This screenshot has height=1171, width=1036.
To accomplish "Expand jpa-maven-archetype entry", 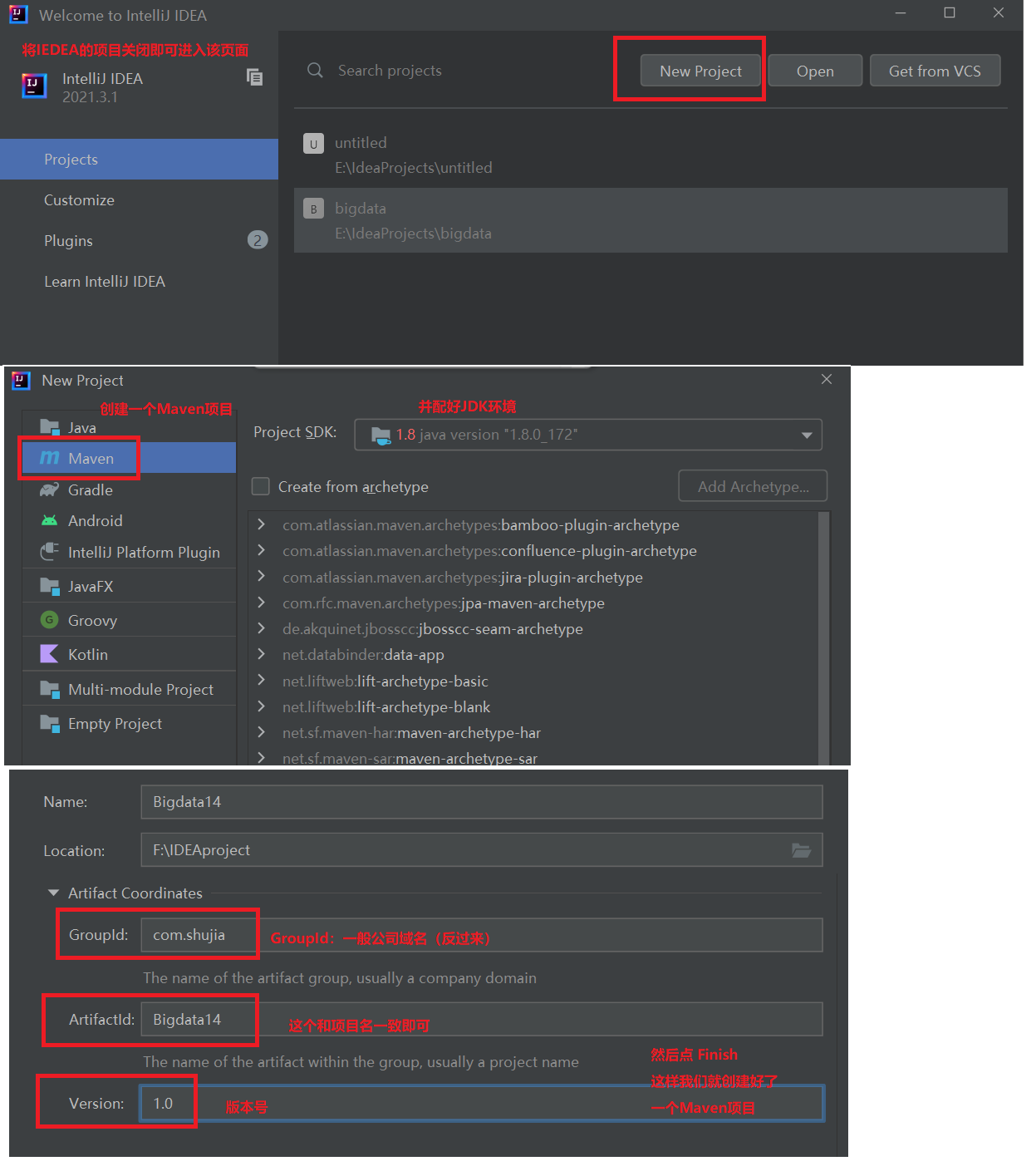I will click(262, 603).
